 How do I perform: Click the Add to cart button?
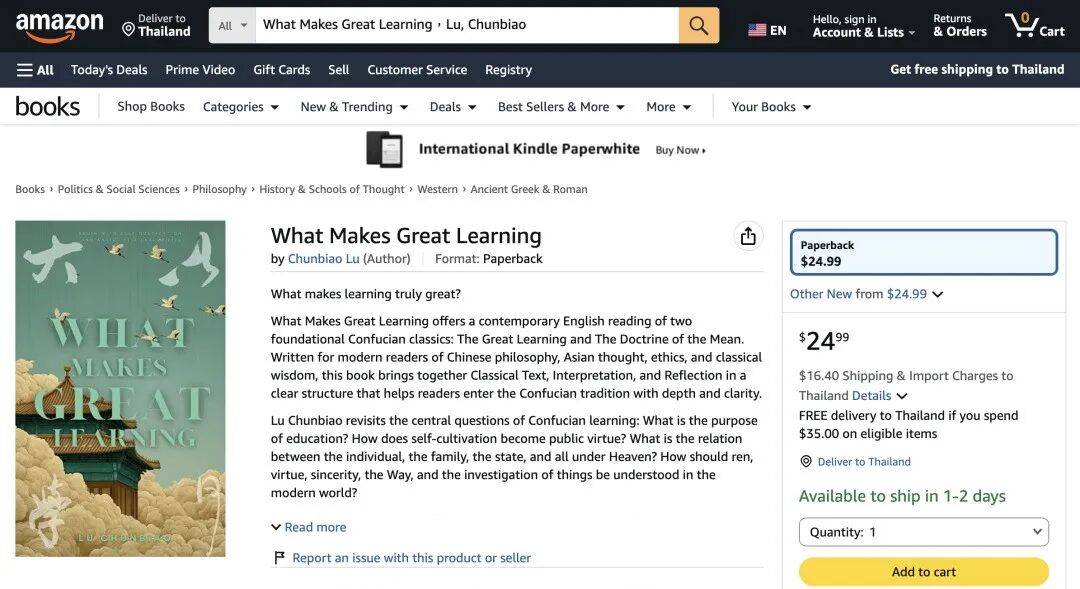(924, 572)
